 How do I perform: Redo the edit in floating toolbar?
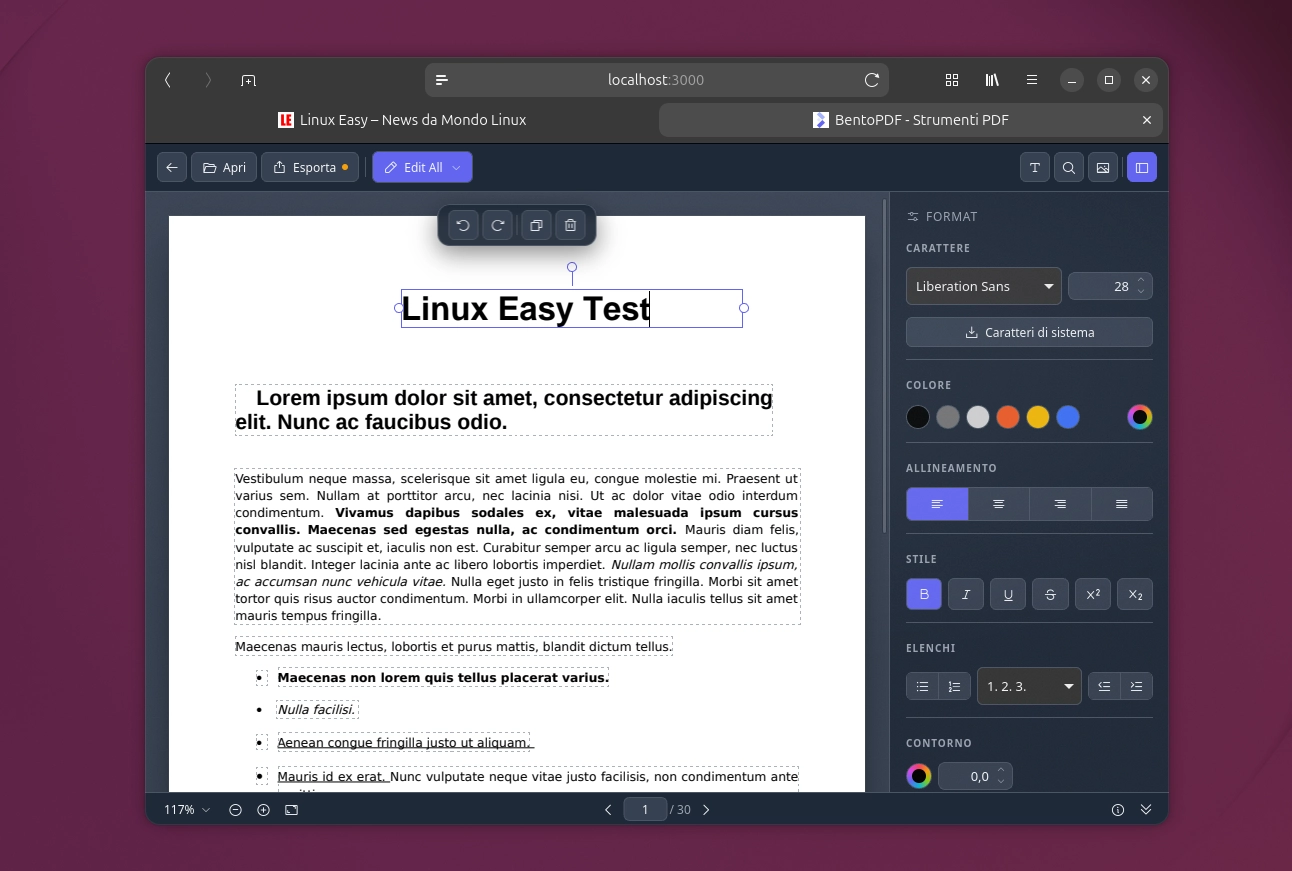tap(497, 225)
